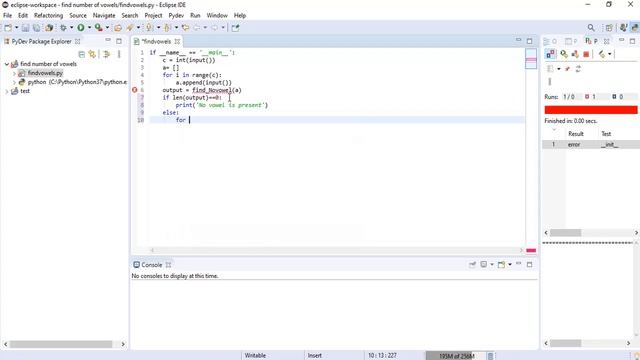Click the editor horizontal scrollbar
Screen dimensions: 640x360
[x=336, y=250]
